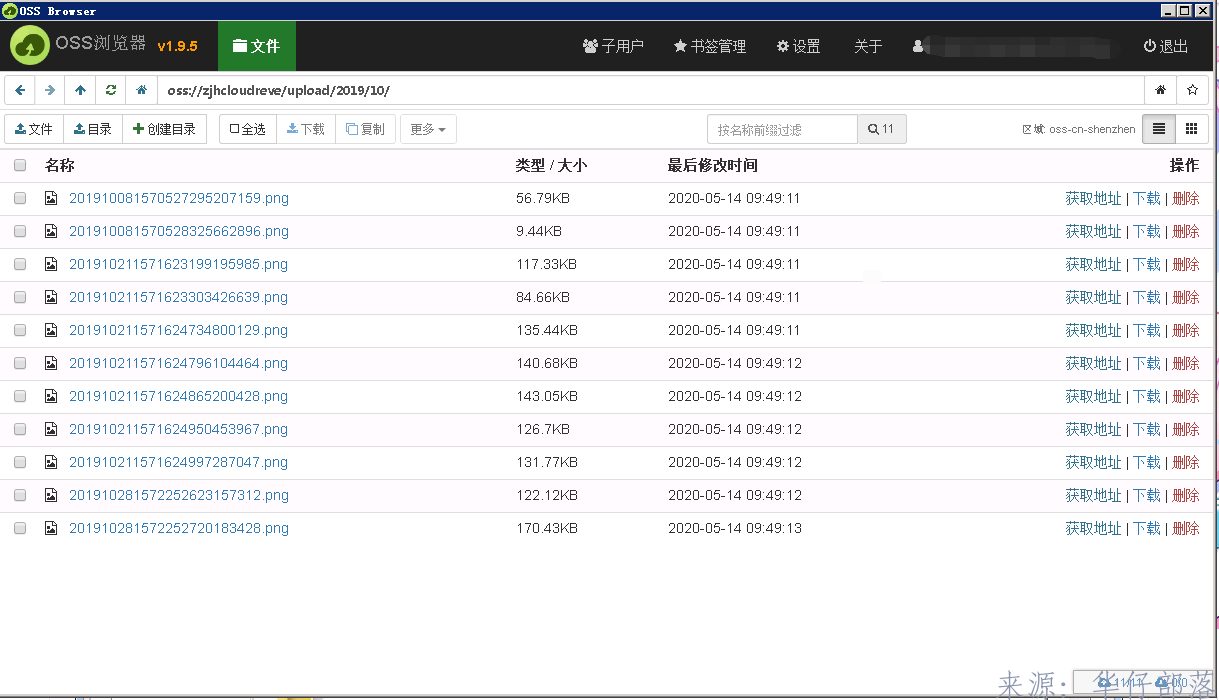Screen dimensions: 1219x700
Task: Click version label v1.9.5
Action: tap(178, 46)
